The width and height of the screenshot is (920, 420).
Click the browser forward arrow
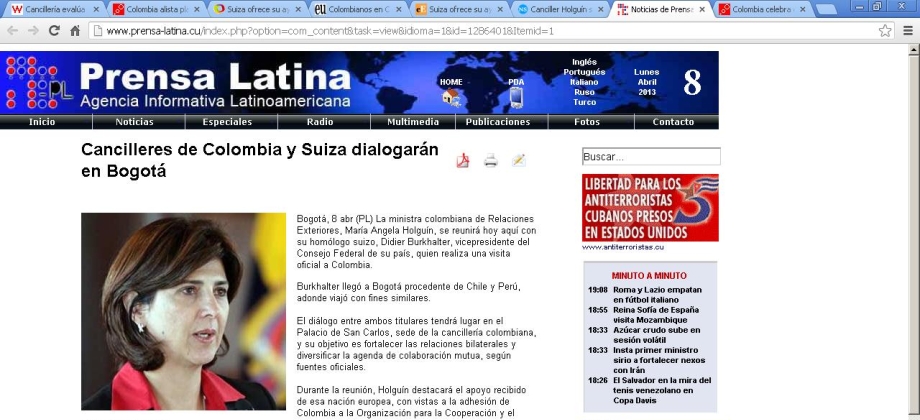(x=33, y=31)
